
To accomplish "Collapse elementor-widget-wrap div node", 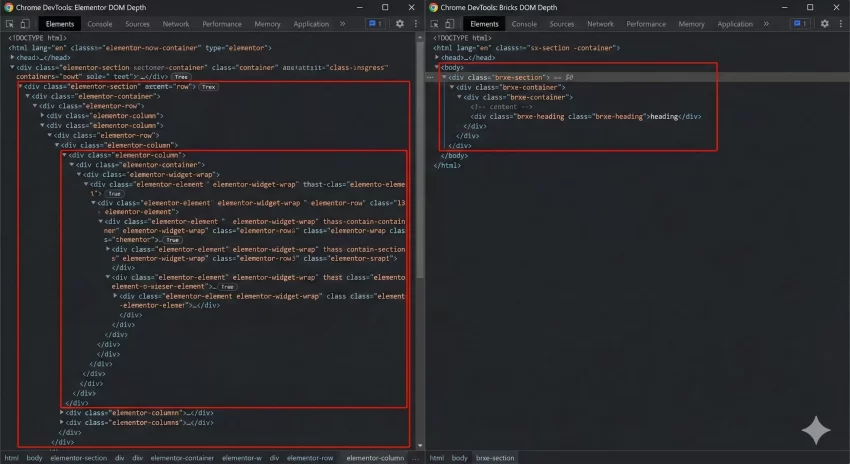I will click(79, 175).
